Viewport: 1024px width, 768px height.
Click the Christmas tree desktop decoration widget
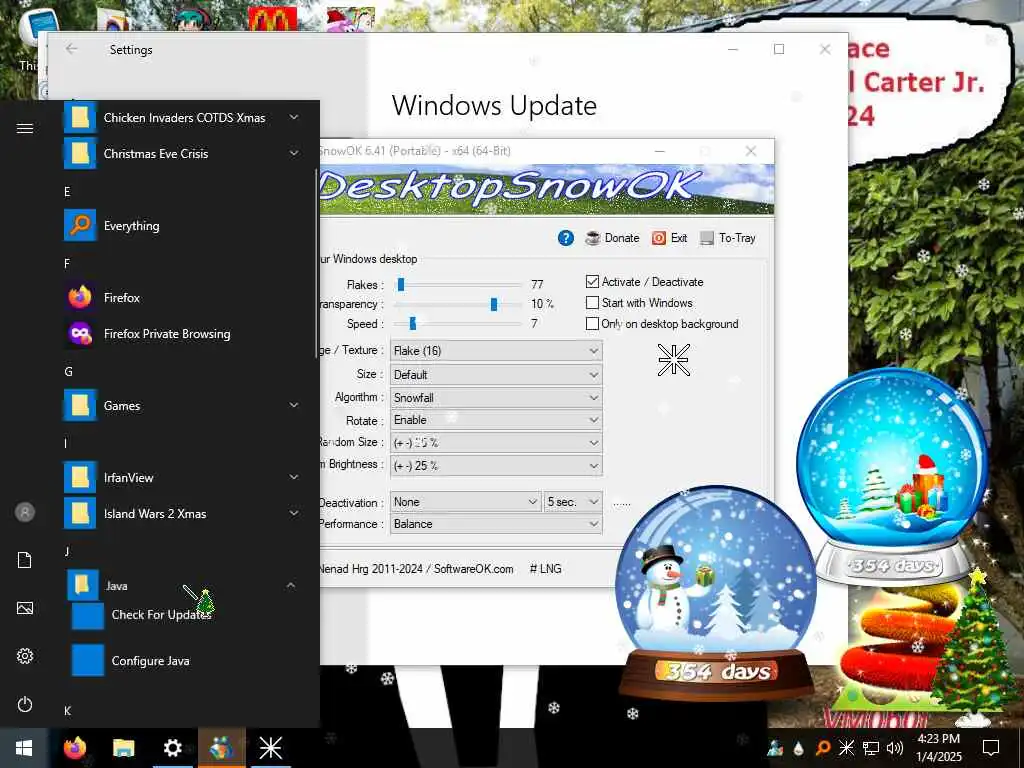[974, 648]
